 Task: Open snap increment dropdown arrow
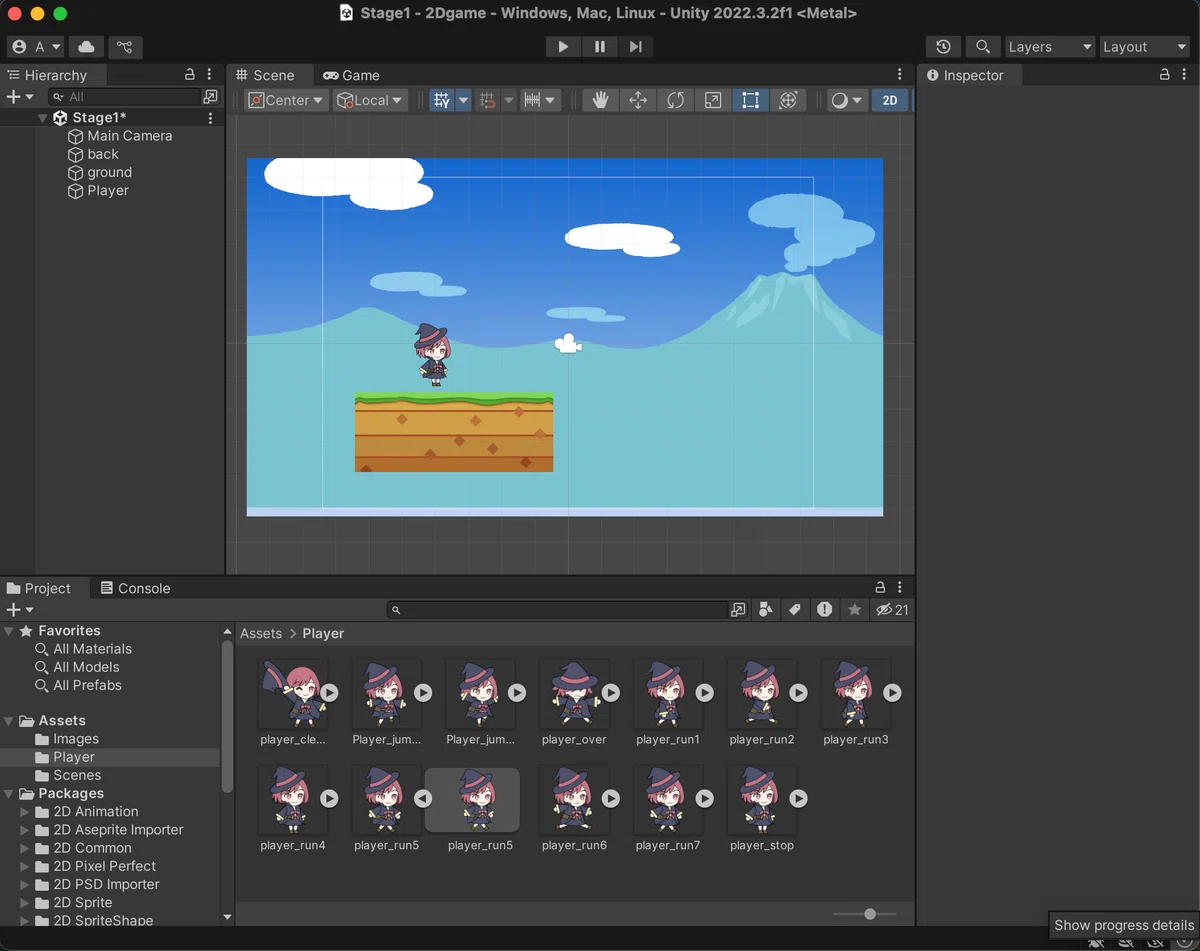click(508, 100)
